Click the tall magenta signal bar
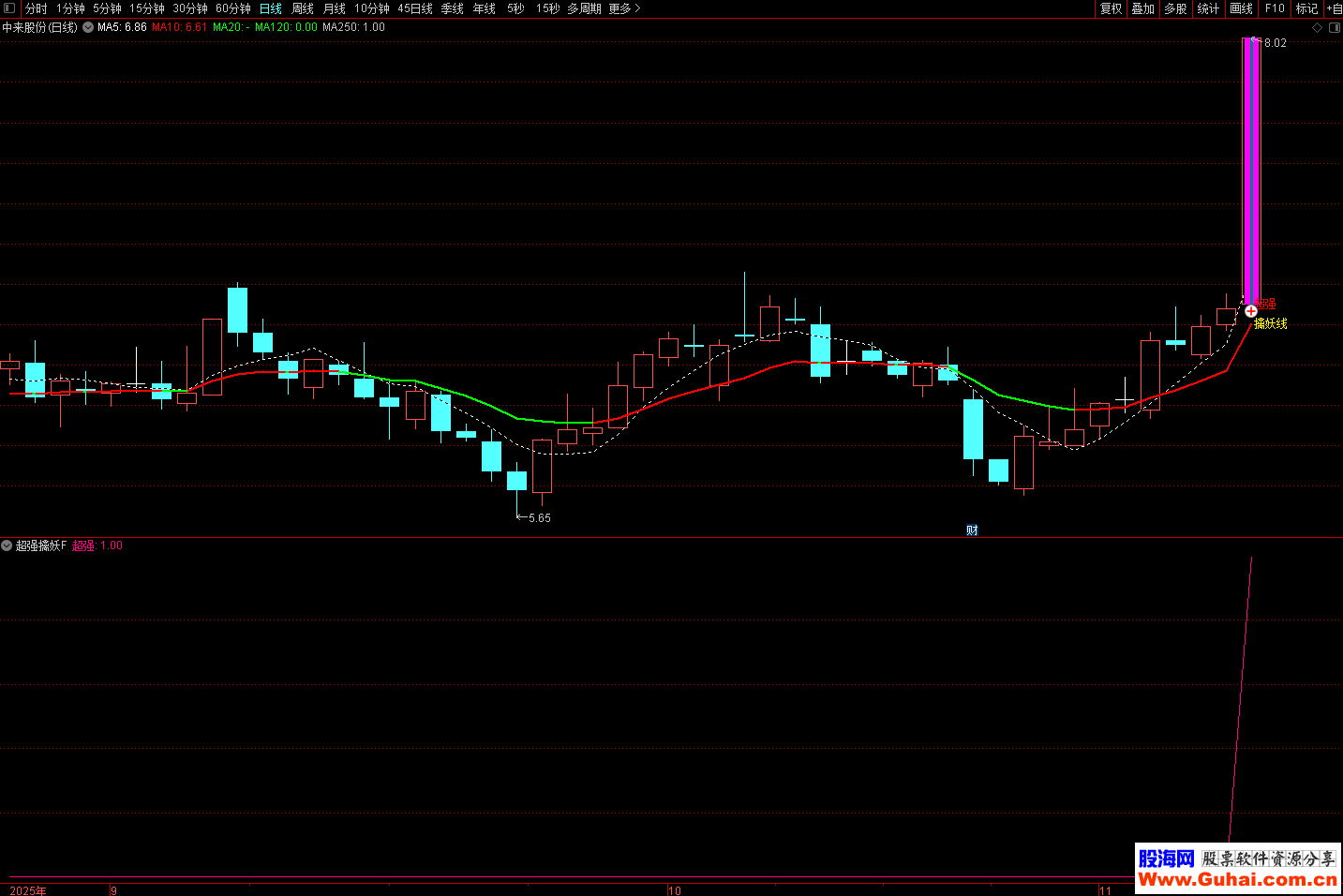The image size is (1343, 896). pyautogui.click(x=1251, y=169)
